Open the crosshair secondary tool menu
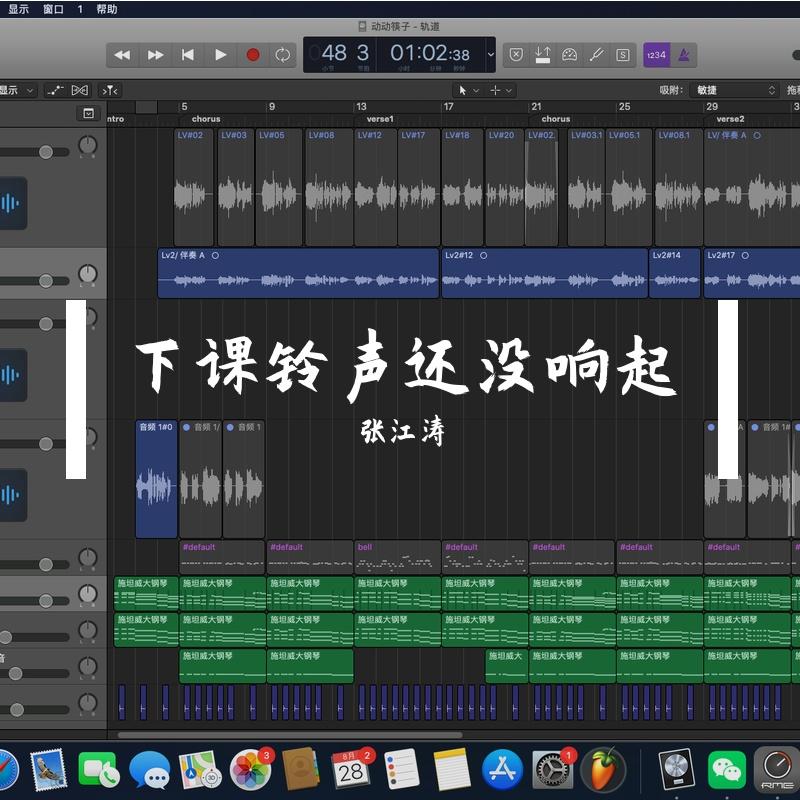The width and height of the screenshot is (800, 800). [x=501, y=90]
